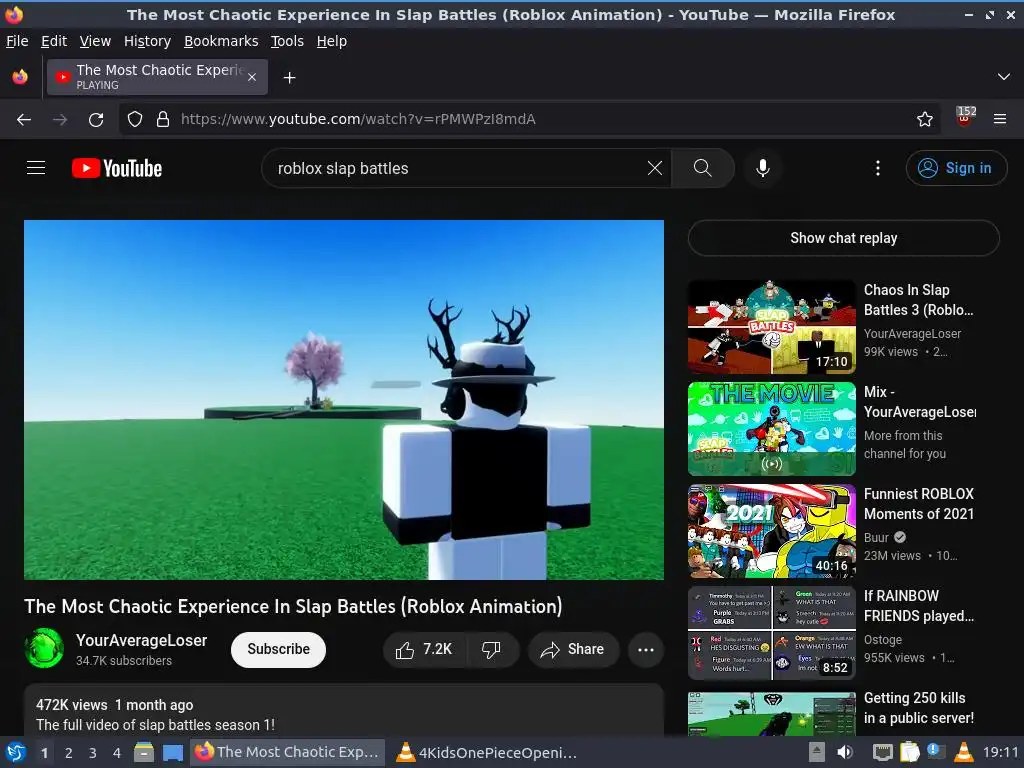Share the video
The width and height of the screenshot is (1024, 768).
click(x=573, y=649)
